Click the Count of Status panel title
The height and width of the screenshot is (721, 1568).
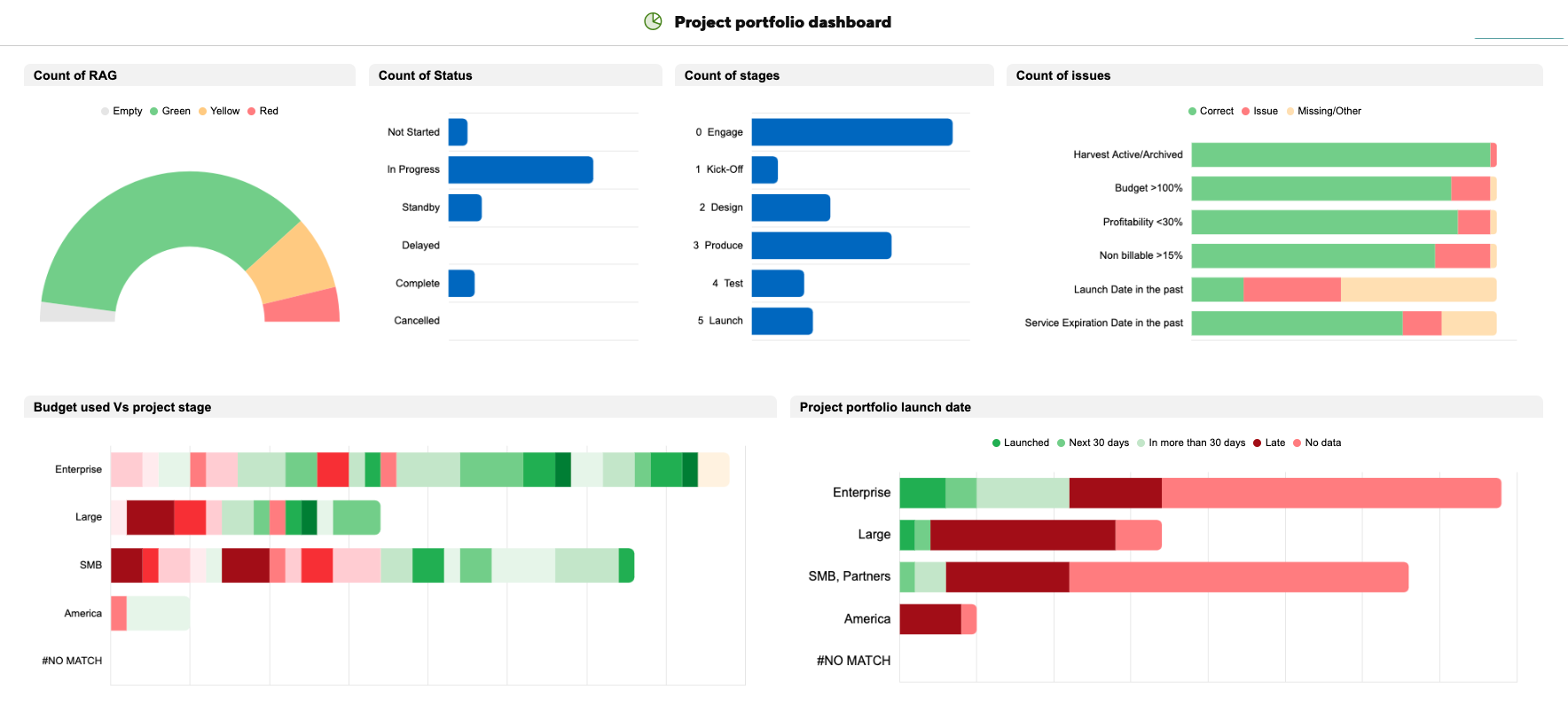[426, 75]
